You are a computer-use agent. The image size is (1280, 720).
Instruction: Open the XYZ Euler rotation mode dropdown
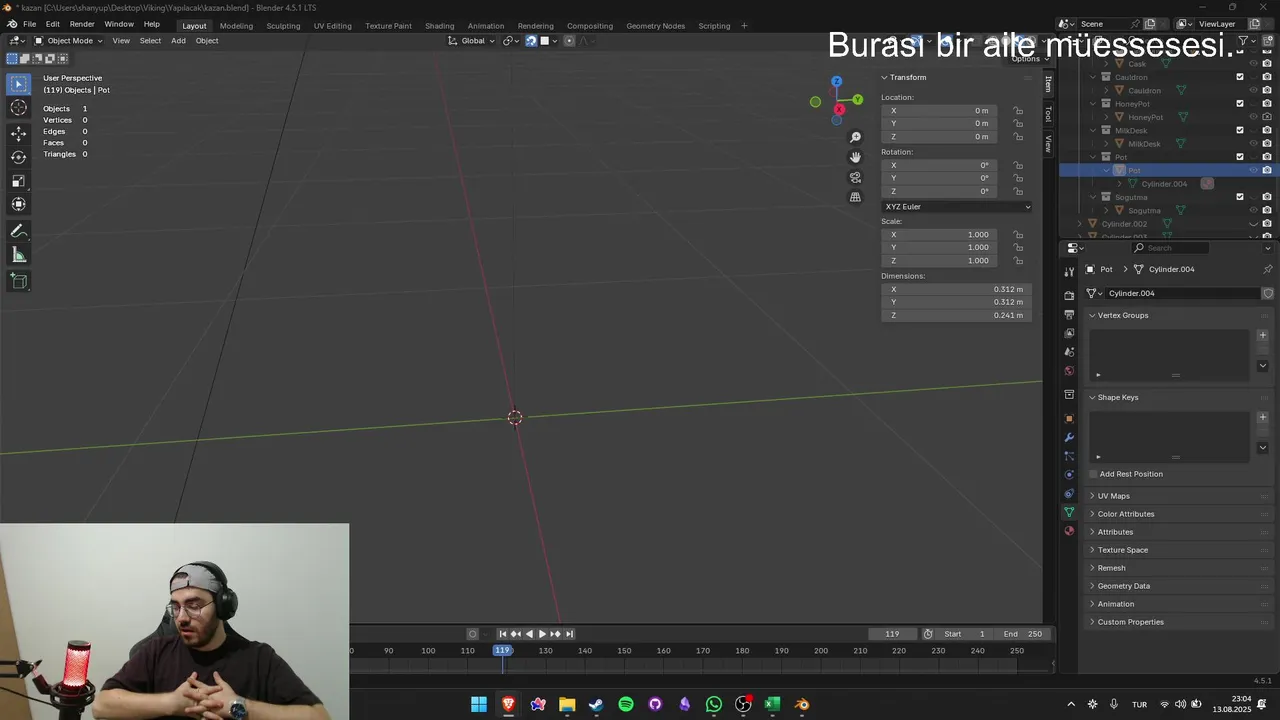coord(957,207)
